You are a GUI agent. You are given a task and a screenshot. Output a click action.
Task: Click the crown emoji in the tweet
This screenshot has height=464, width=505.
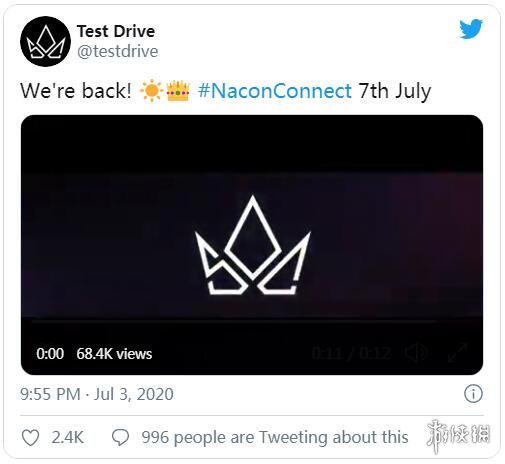click(x=178, y=91)
